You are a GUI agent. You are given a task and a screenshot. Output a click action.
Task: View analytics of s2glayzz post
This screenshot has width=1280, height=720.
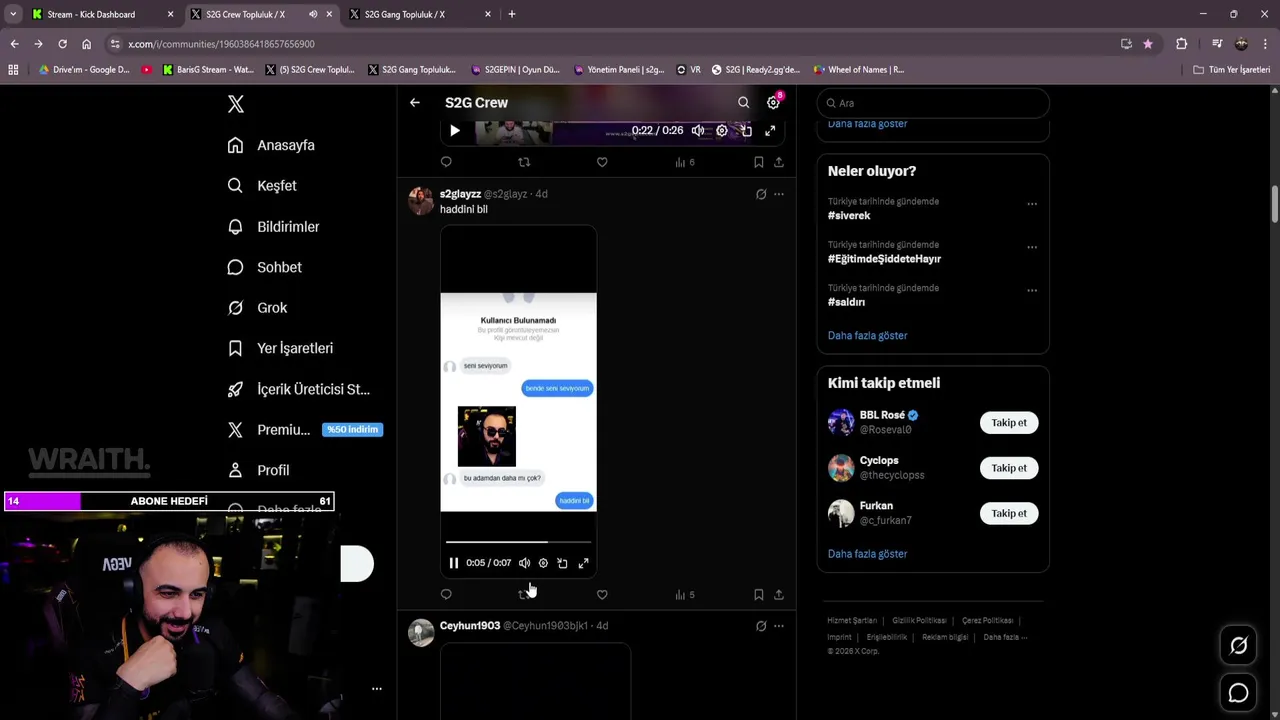pos(684,594)
